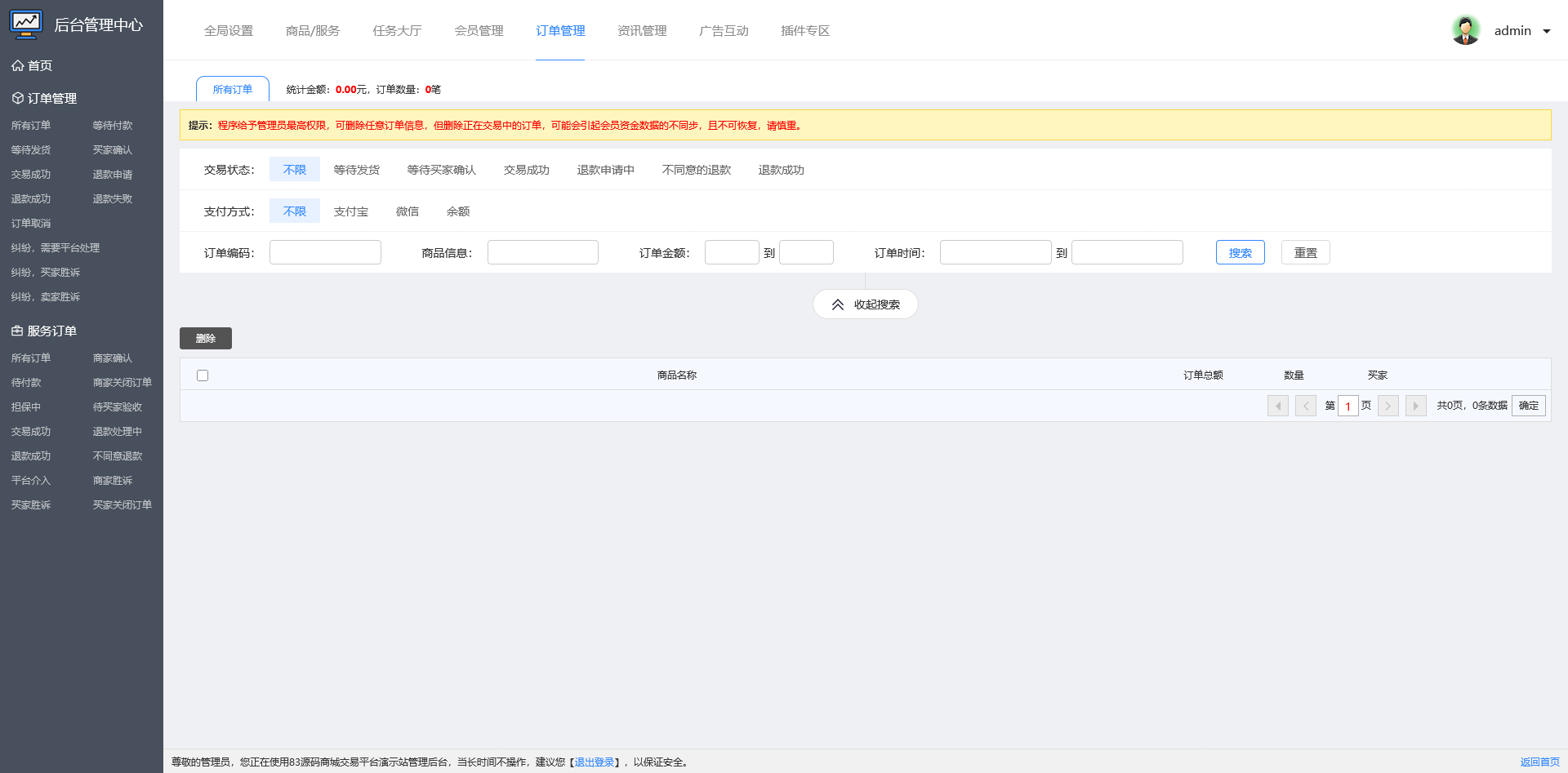Filter 支付方式 by 余额

coord(458,211)
